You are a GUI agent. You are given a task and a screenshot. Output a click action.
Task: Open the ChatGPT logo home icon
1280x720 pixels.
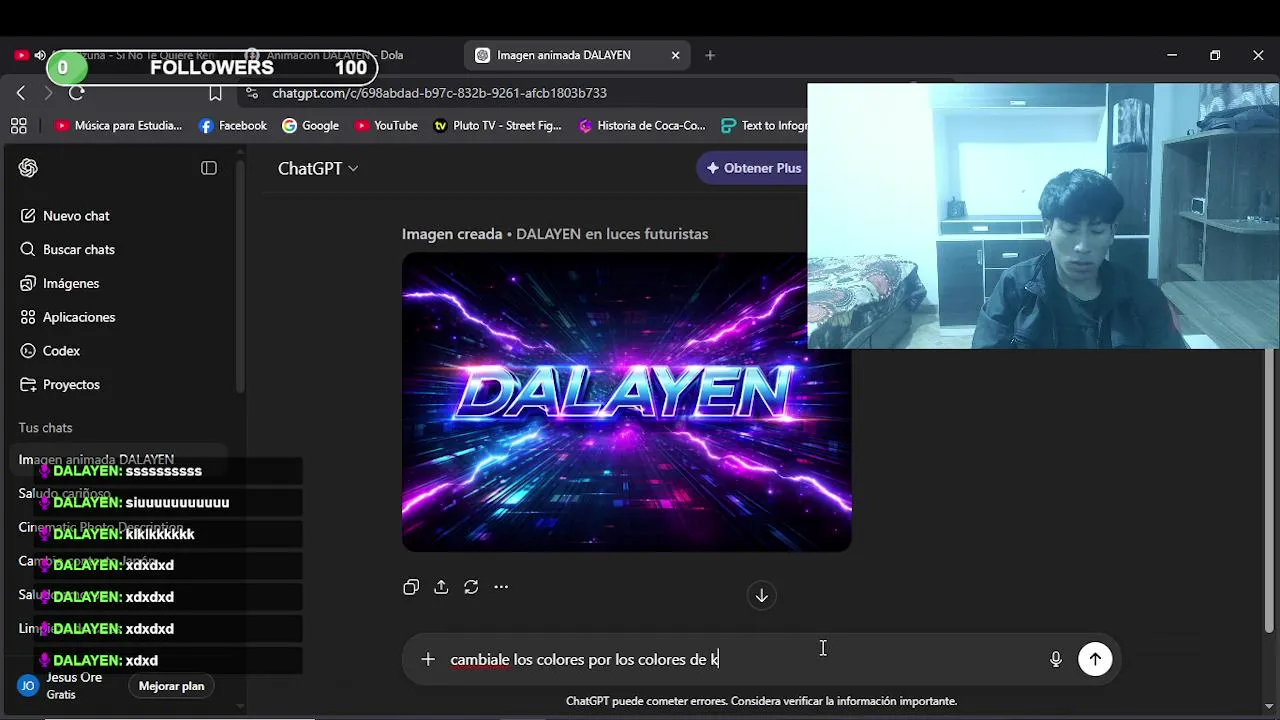pyautogui.click(x=28, y=168)
